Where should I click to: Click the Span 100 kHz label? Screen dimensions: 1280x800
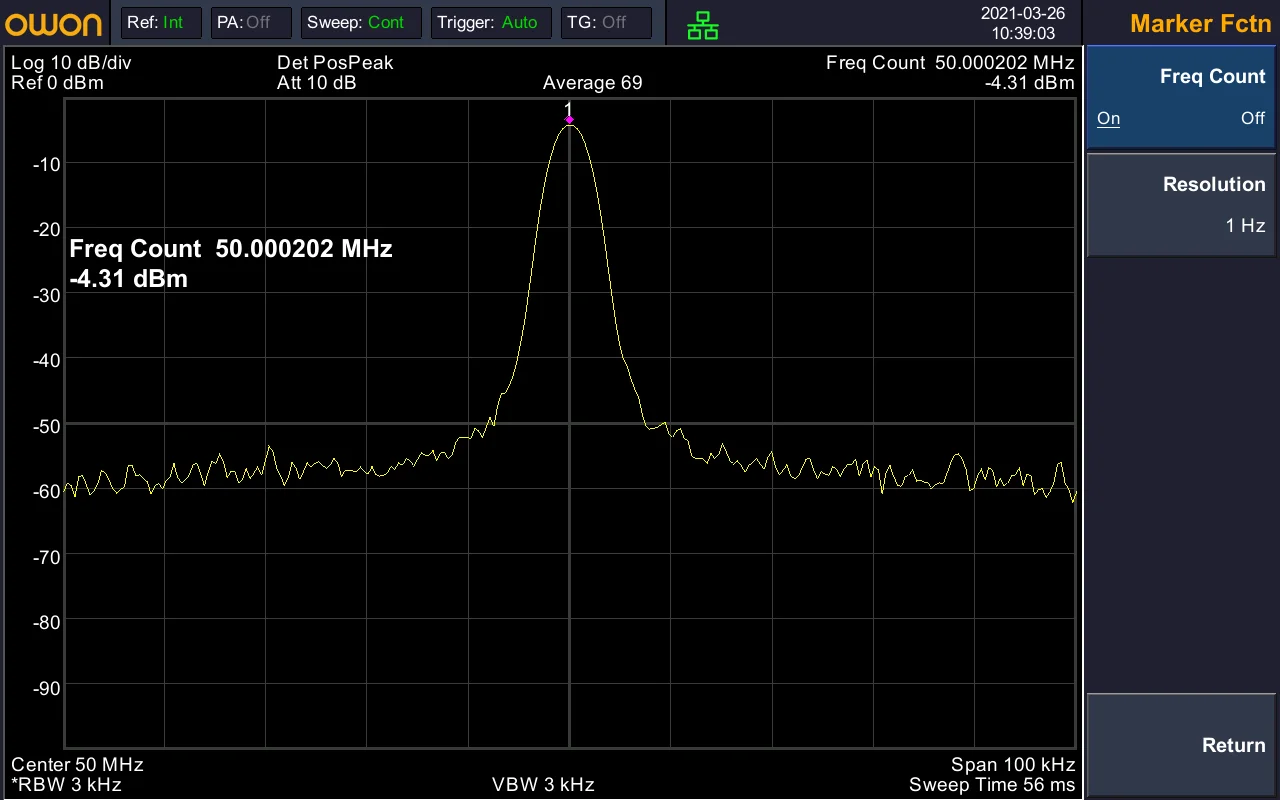1013,765
